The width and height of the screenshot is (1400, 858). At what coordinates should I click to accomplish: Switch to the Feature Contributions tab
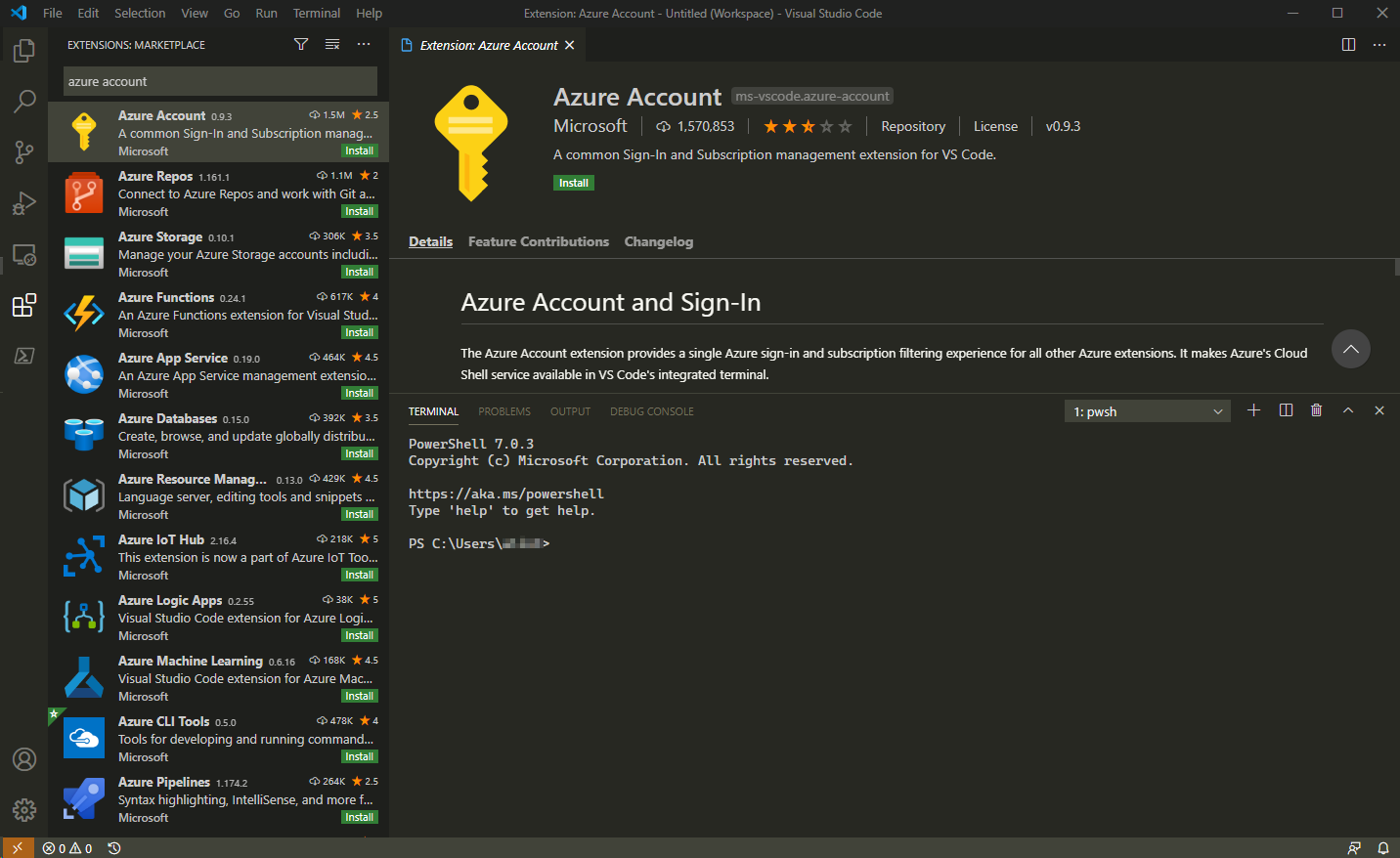pos(539,241)
